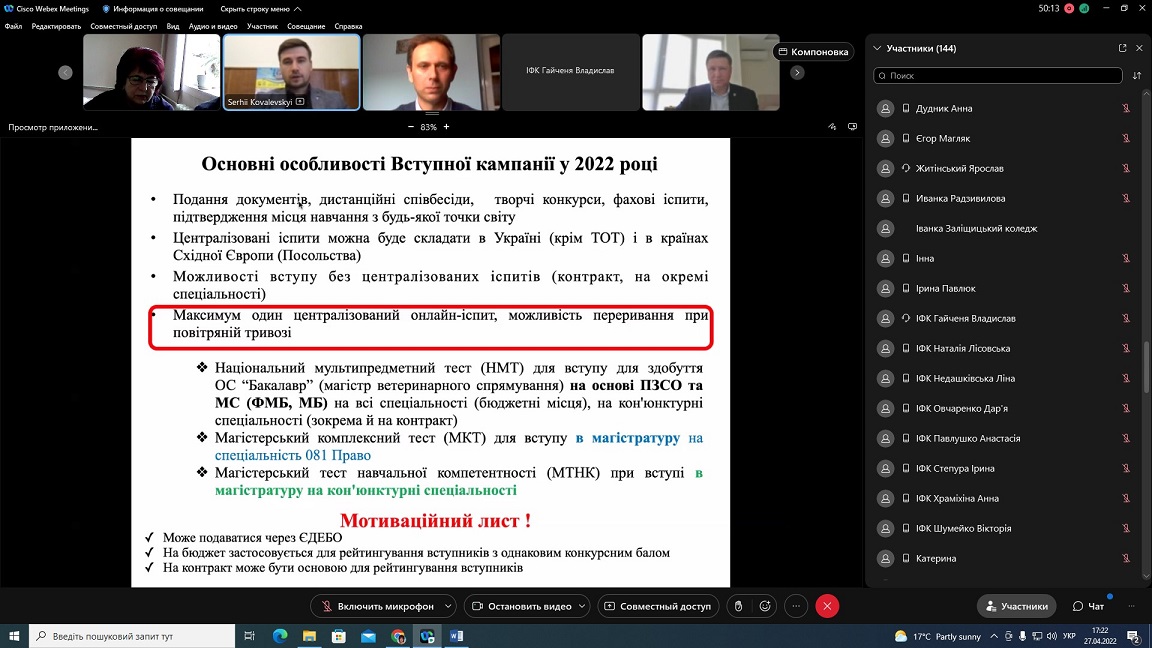
Task: Click muted mic icon for Ірина Павлюк
Action: [1126, 289]
